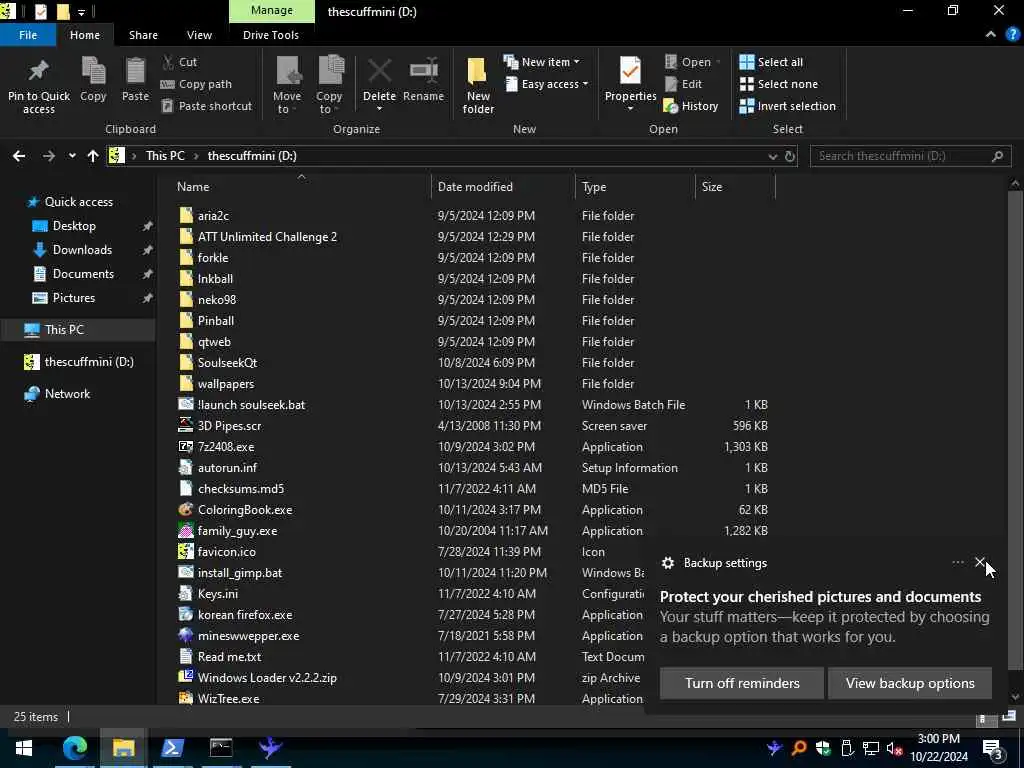
Task: Select the 3D Pipes.scr file
Action: click(229, 426)
